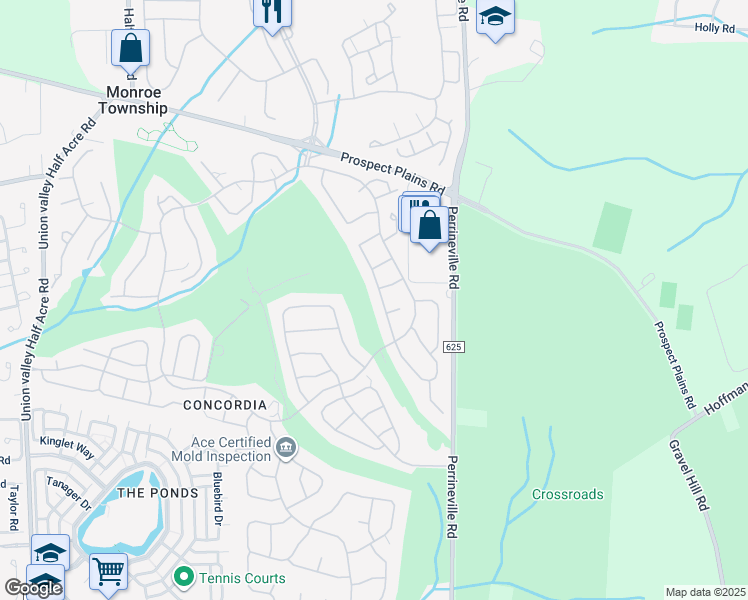Select the shopping cart marker near The Ponds

(109, 575)
